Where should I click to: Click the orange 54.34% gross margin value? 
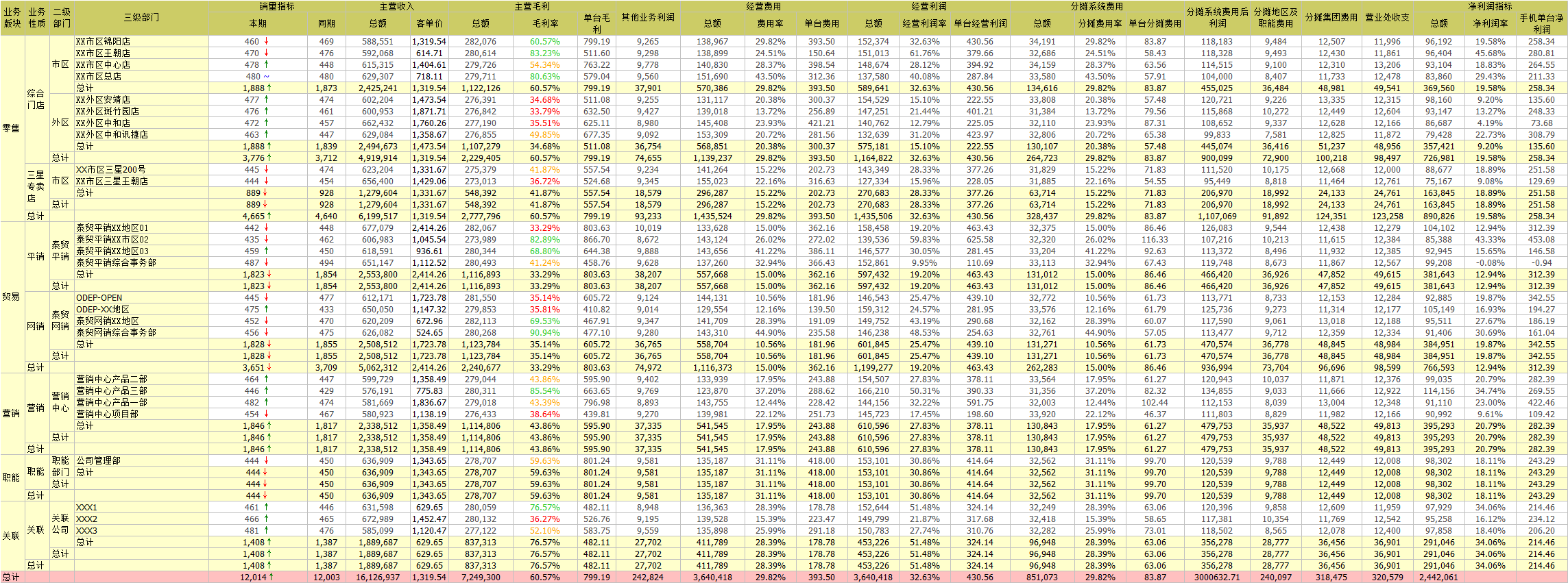pyautogui.click(x=544, y=65)
